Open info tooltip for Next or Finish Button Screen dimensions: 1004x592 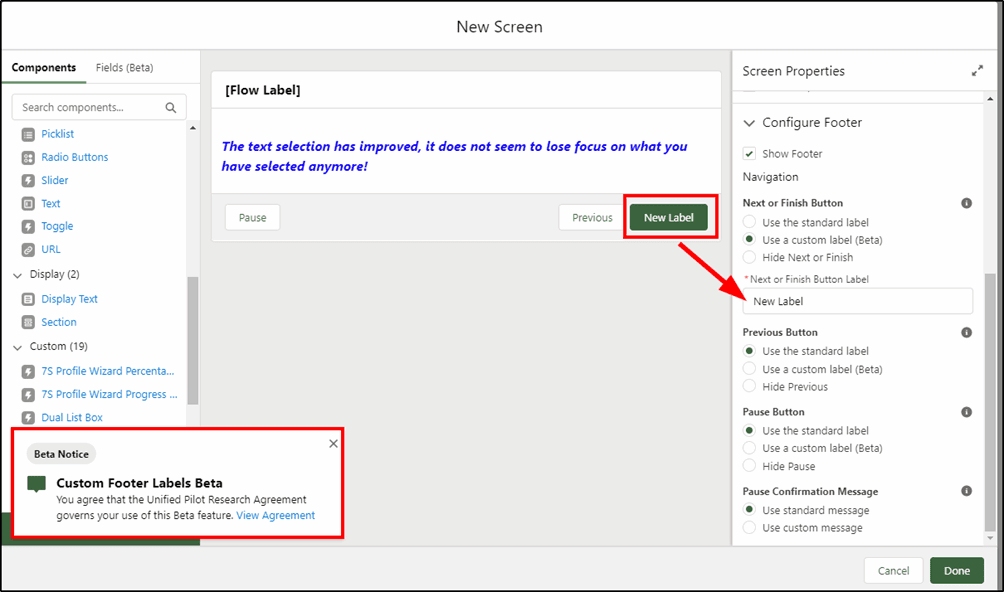point(966,203)
